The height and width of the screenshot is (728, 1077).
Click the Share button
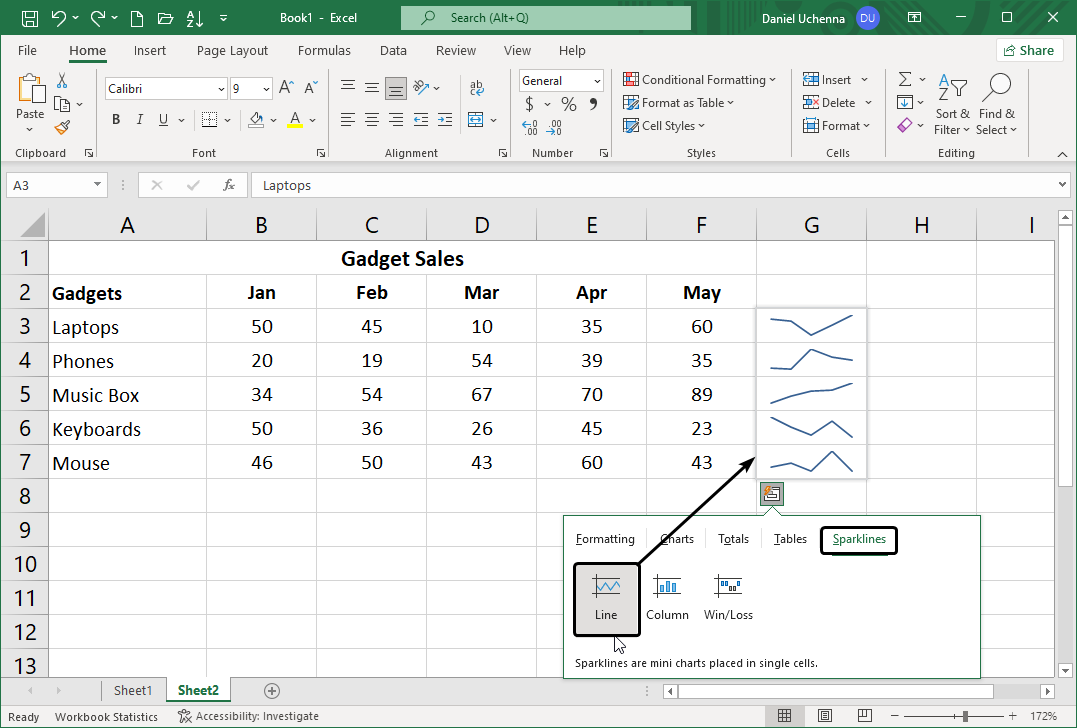[1029, 49]
